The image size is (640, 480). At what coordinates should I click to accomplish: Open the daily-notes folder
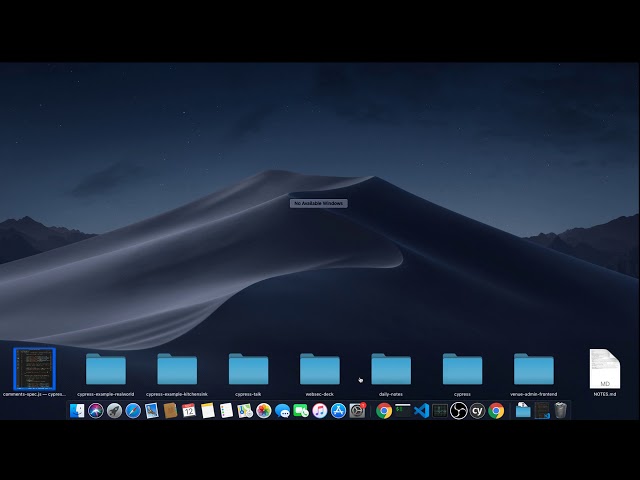(x=391, y=370)
